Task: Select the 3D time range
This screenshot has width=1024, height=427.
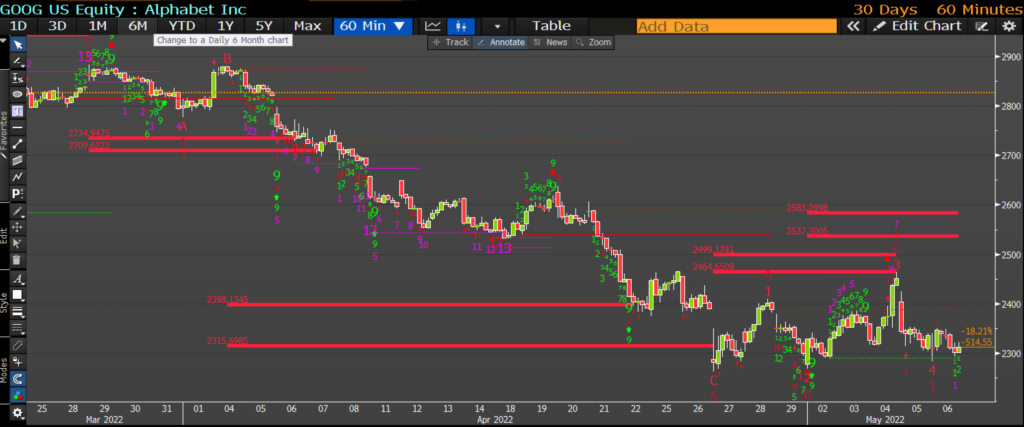Action: (58, 26)
